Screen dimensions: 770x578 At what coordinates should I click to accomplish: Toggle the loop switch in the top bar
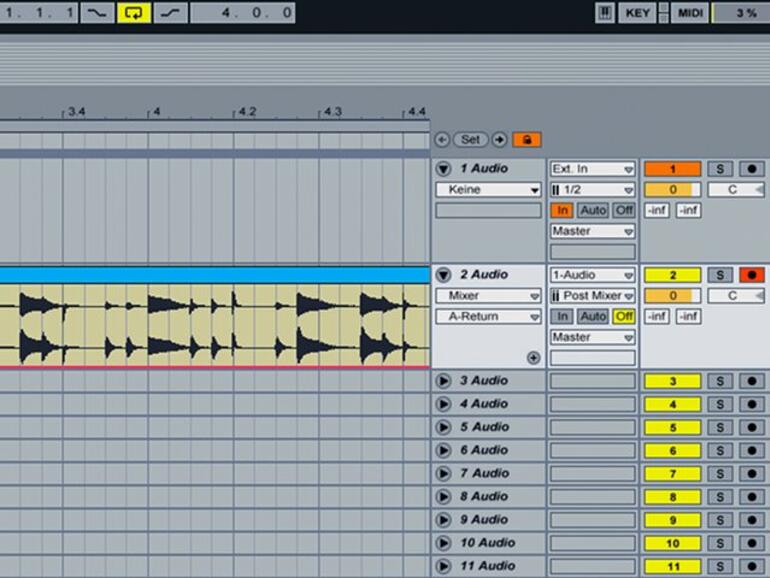pos(133,12)
